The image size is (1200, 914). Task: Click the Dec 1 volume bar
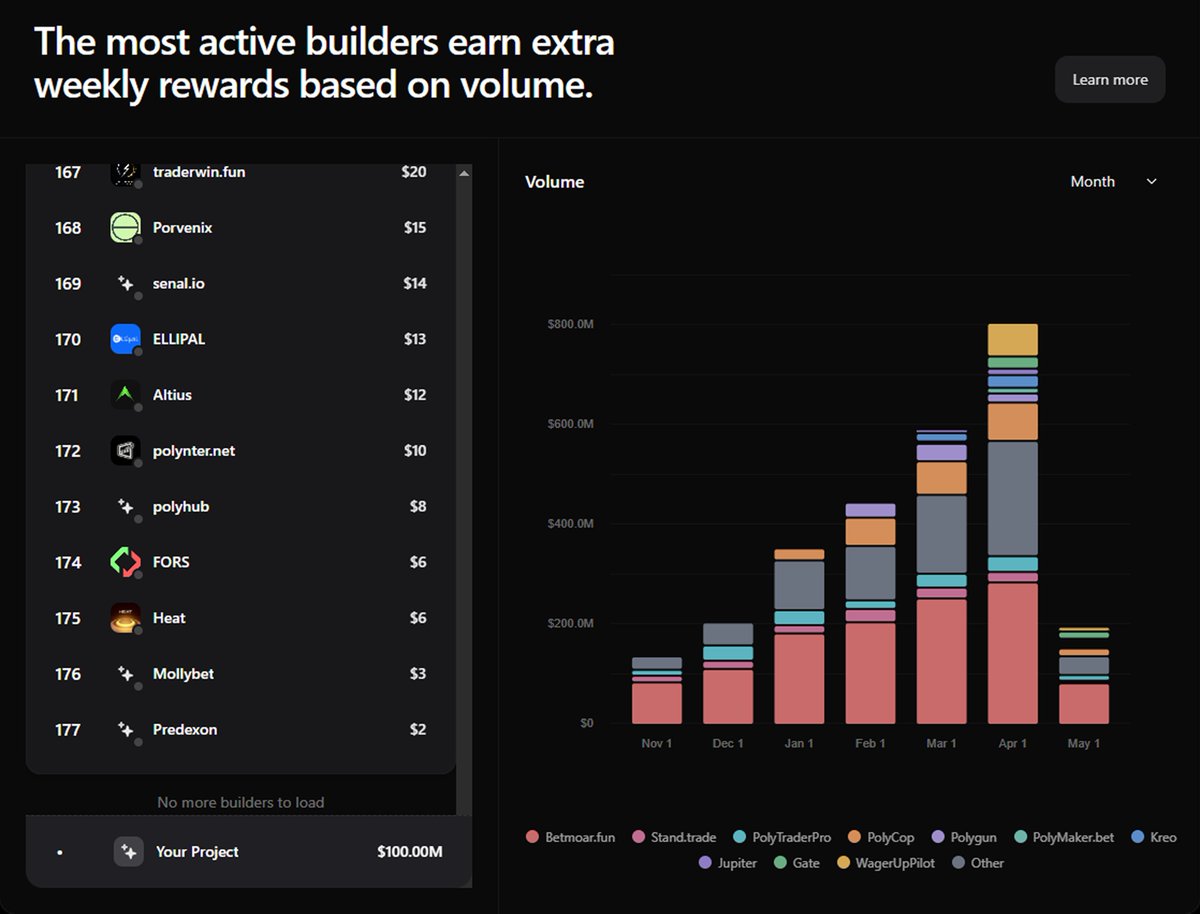coord(728,673)
